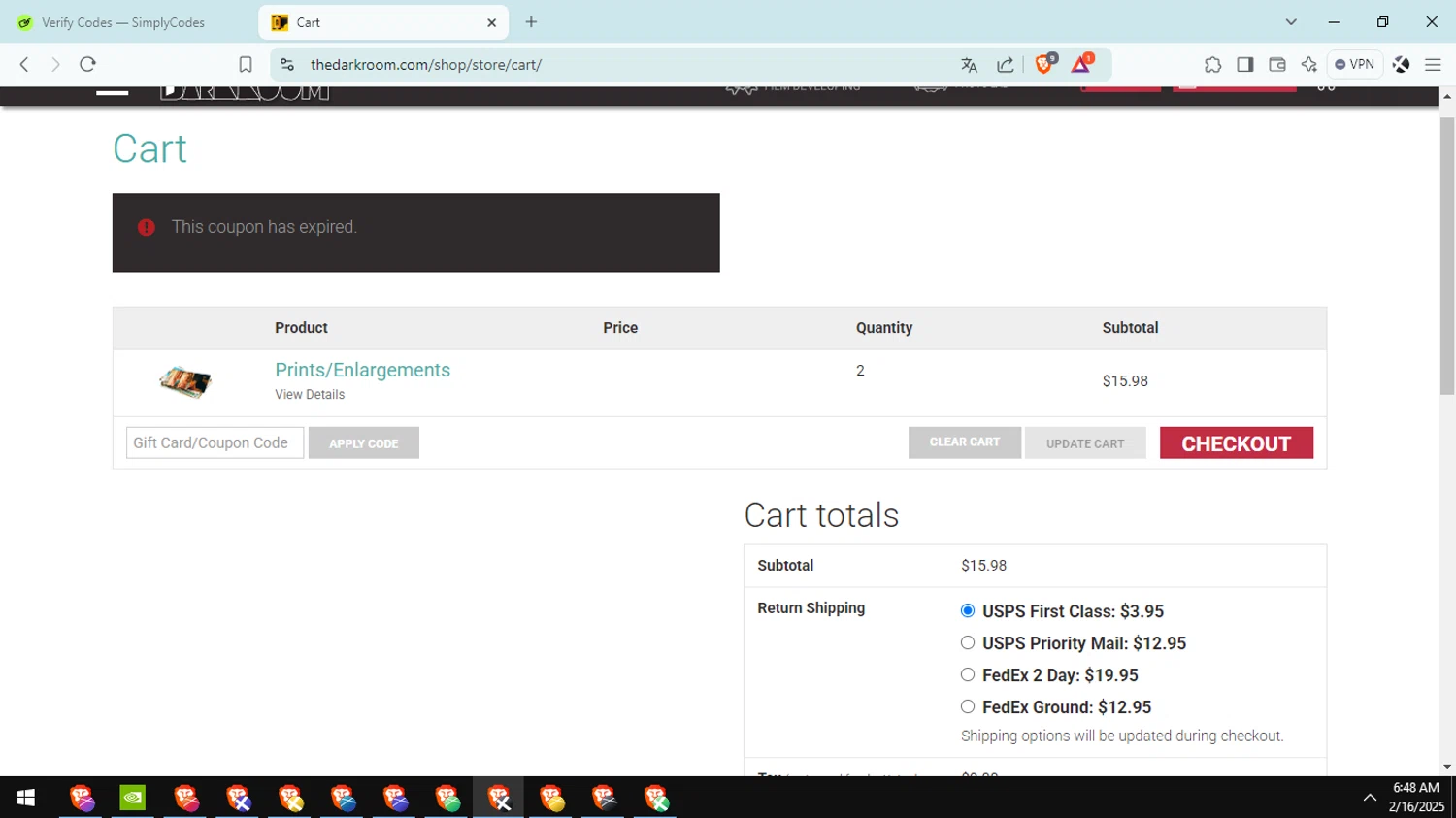
Task: Bookmark this page
Action: pos(246,64)
